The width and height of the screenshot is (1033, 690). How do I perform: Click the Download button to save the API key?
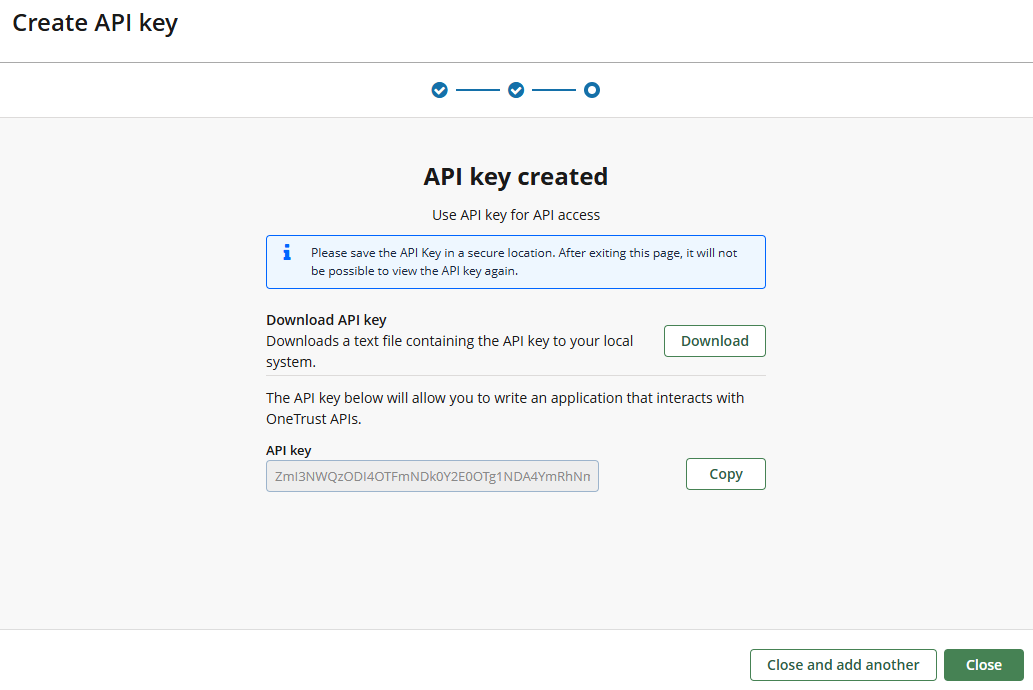click(714, 340)
